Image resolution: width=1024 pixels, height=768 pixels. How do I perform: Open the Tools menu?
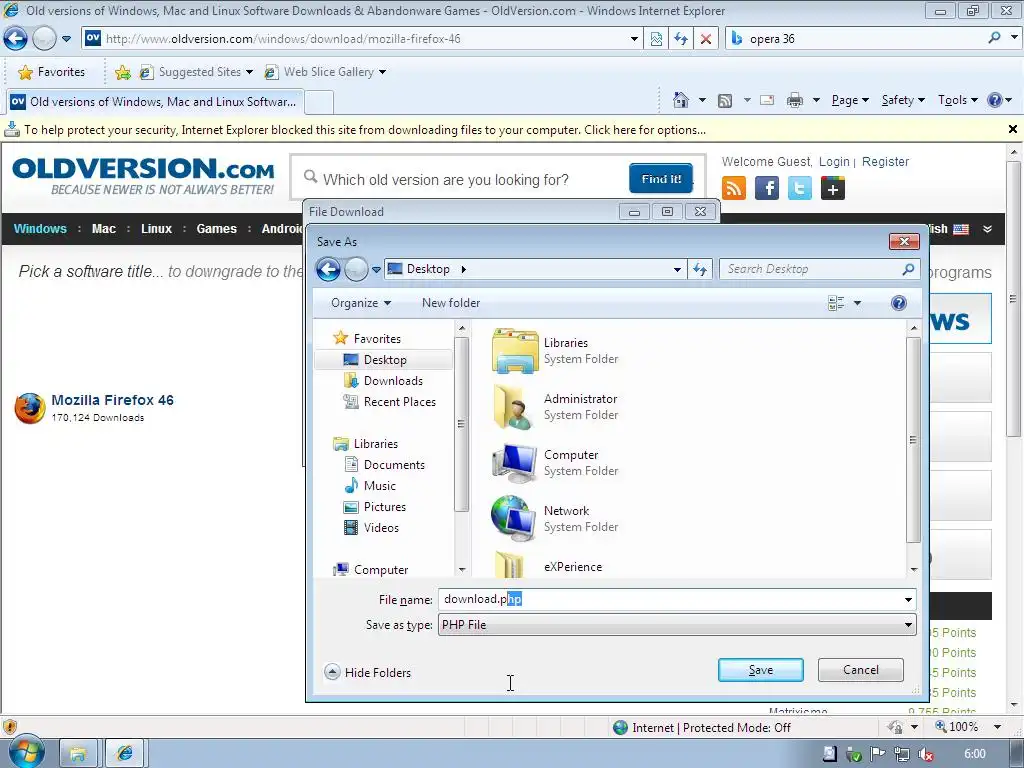957,100
